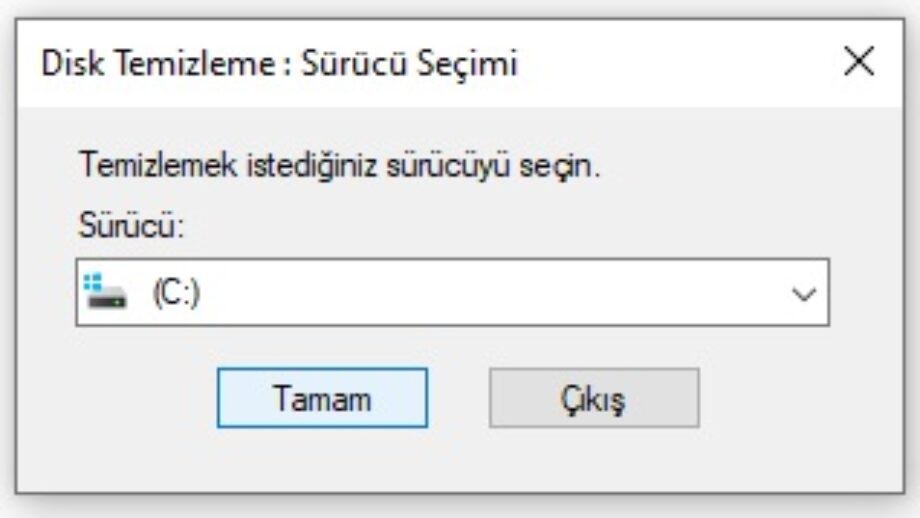Open the drive selection combo box
The image size is (920, 518).
(452, 293)
